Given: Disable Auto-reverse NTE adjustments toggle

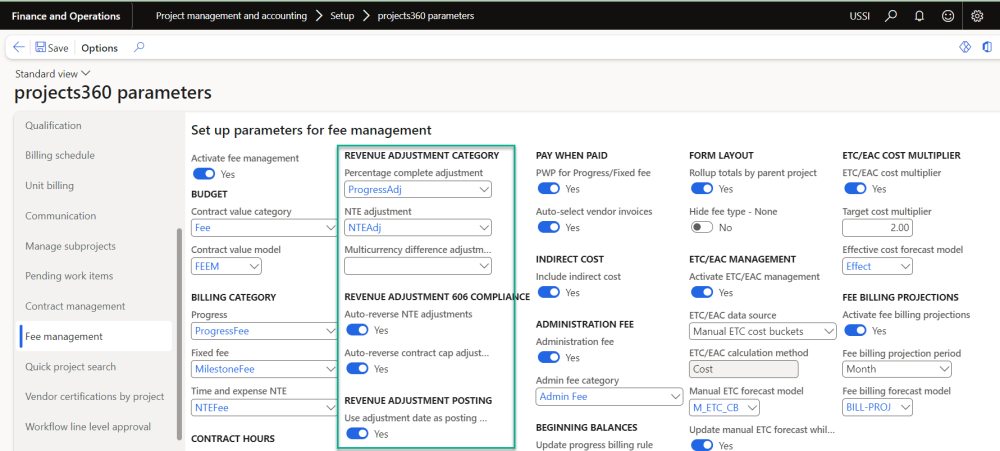Looking at the screenshot, I should [x=357, y=330].
